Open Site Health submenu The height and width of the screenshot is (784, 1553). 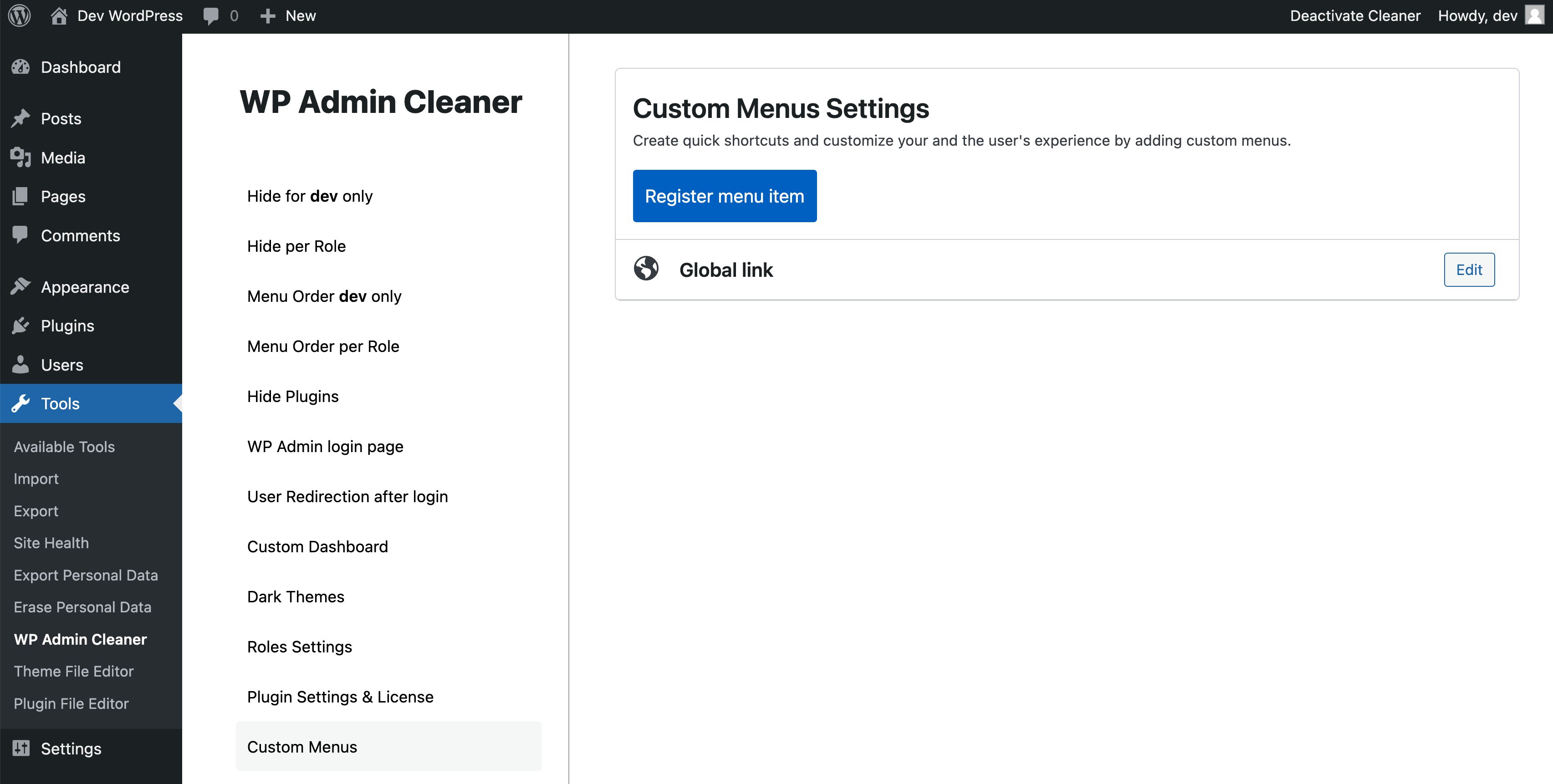tap(51, 543)
